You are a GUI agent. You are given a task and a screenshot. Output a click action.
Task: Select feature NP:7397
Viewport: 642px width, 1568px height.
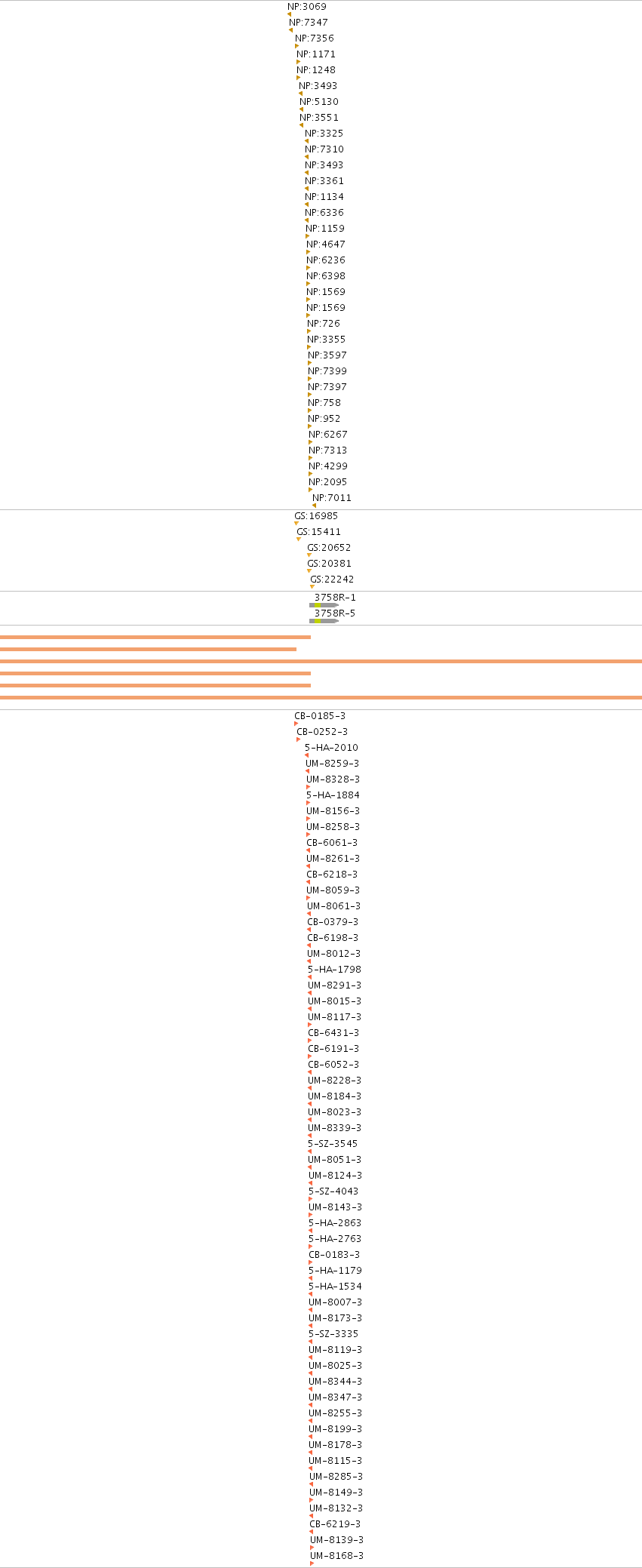pyautogui.click(x=327, y=387)
